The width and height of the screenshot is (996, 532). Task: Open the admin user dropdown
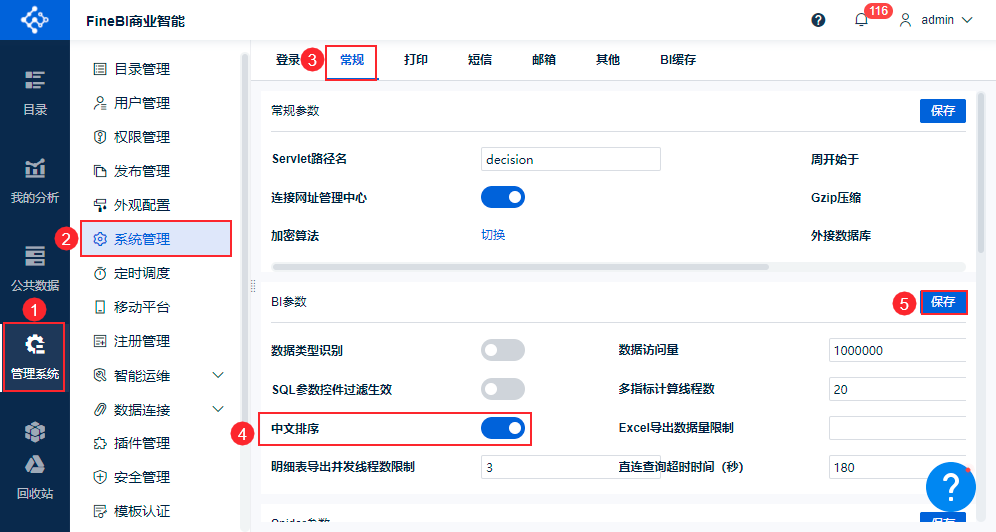click(936, 20)
